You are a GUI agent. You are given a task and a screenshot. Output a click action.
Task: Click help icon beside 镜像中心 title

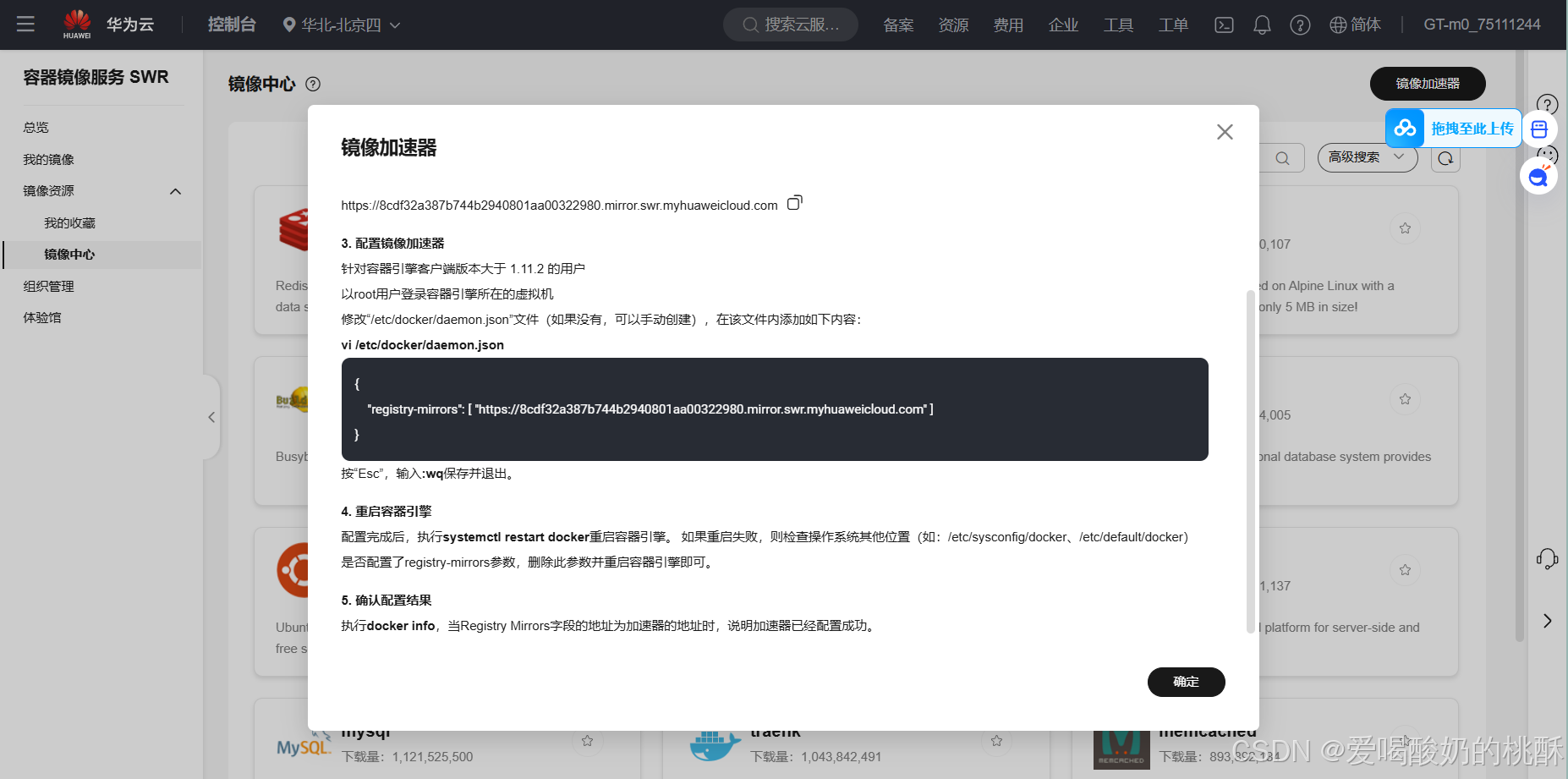coord(313,84)
